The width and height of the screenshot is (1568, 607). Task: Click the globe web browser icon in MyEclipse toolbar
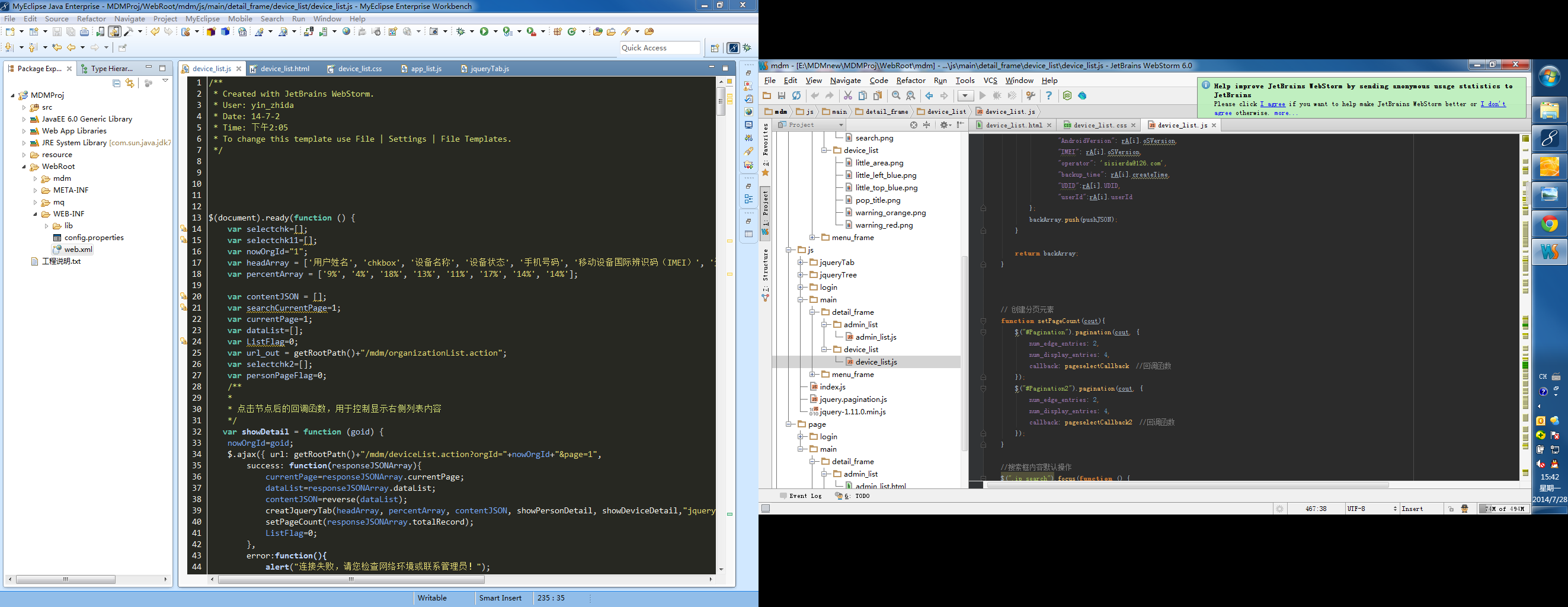(346, 31)
